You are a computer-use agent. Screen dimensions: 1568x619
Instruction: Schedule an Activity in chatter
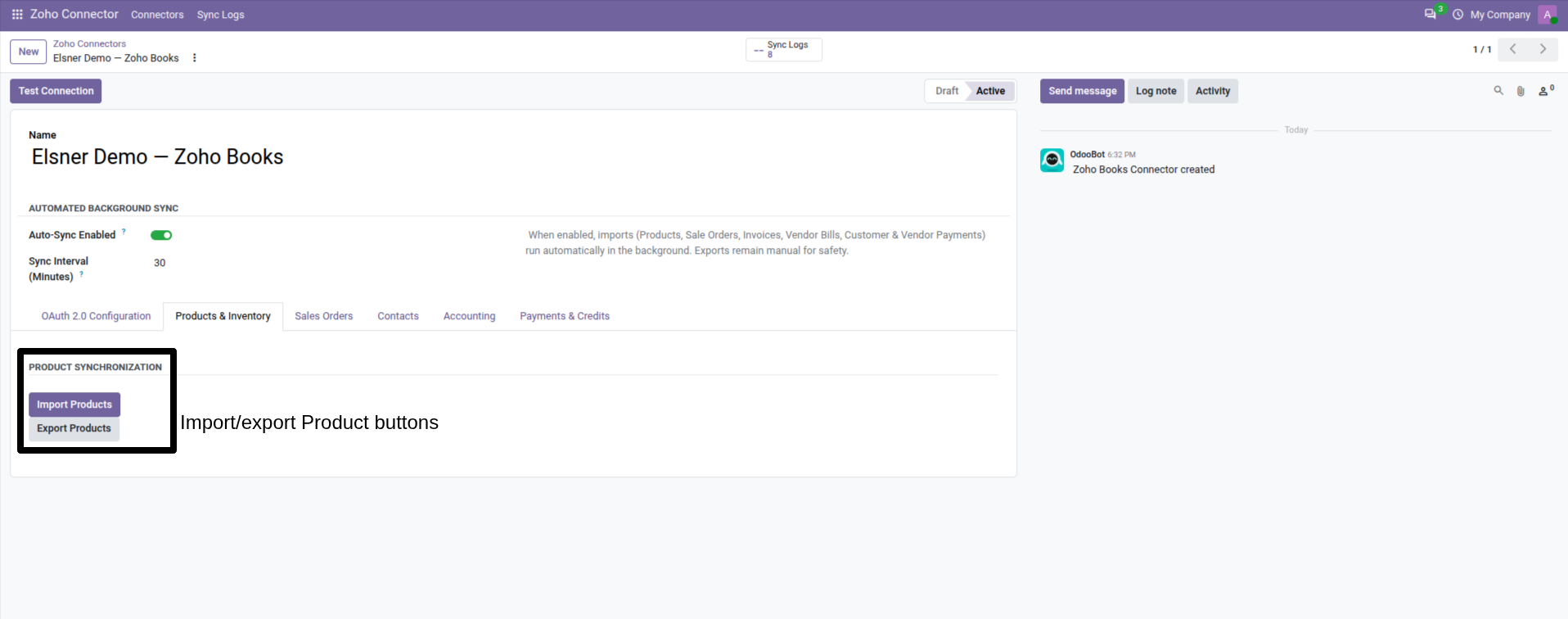1213,91
